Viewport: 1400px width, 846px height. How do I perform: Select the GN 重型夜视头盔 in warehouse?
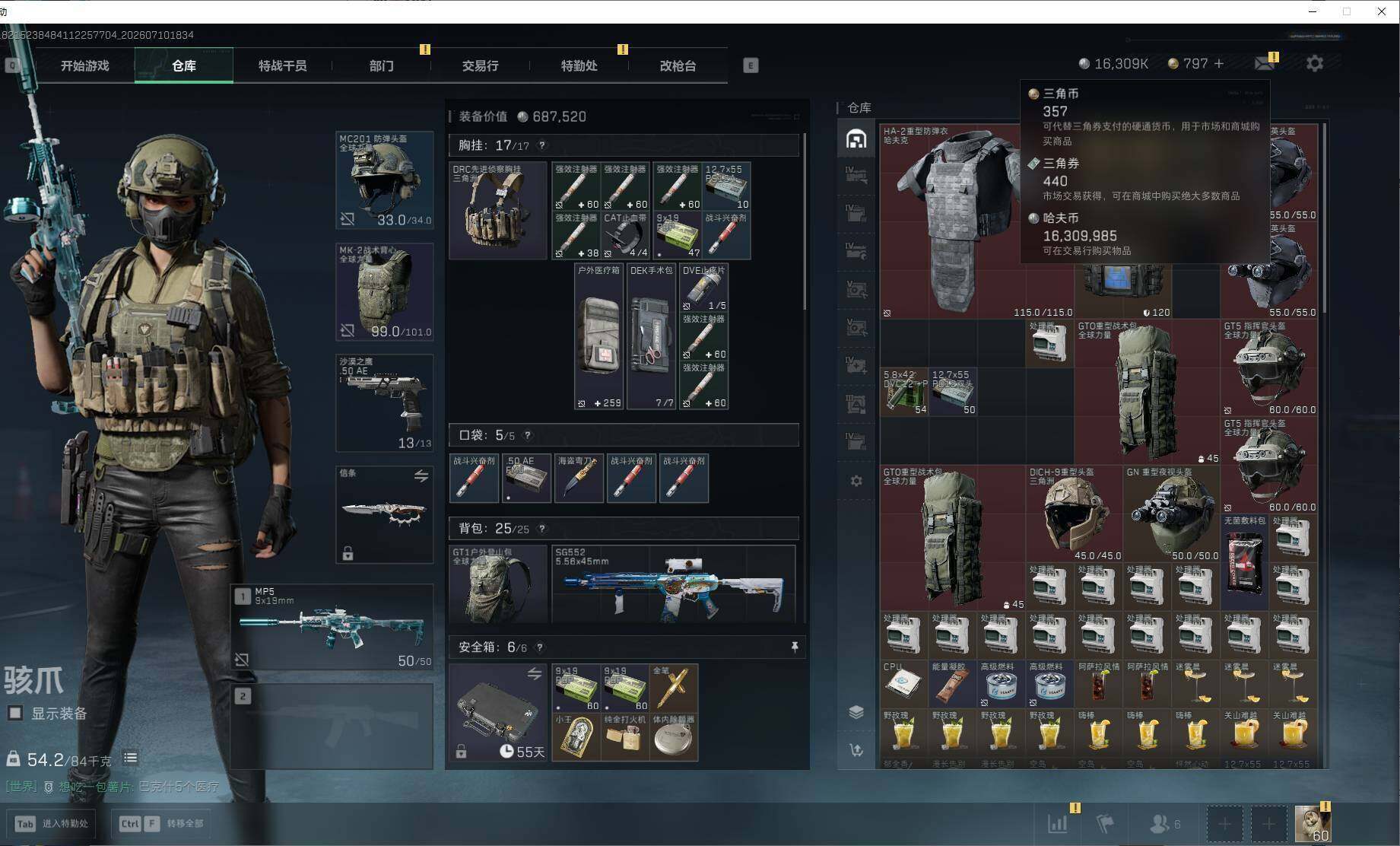click(1172, 514)
